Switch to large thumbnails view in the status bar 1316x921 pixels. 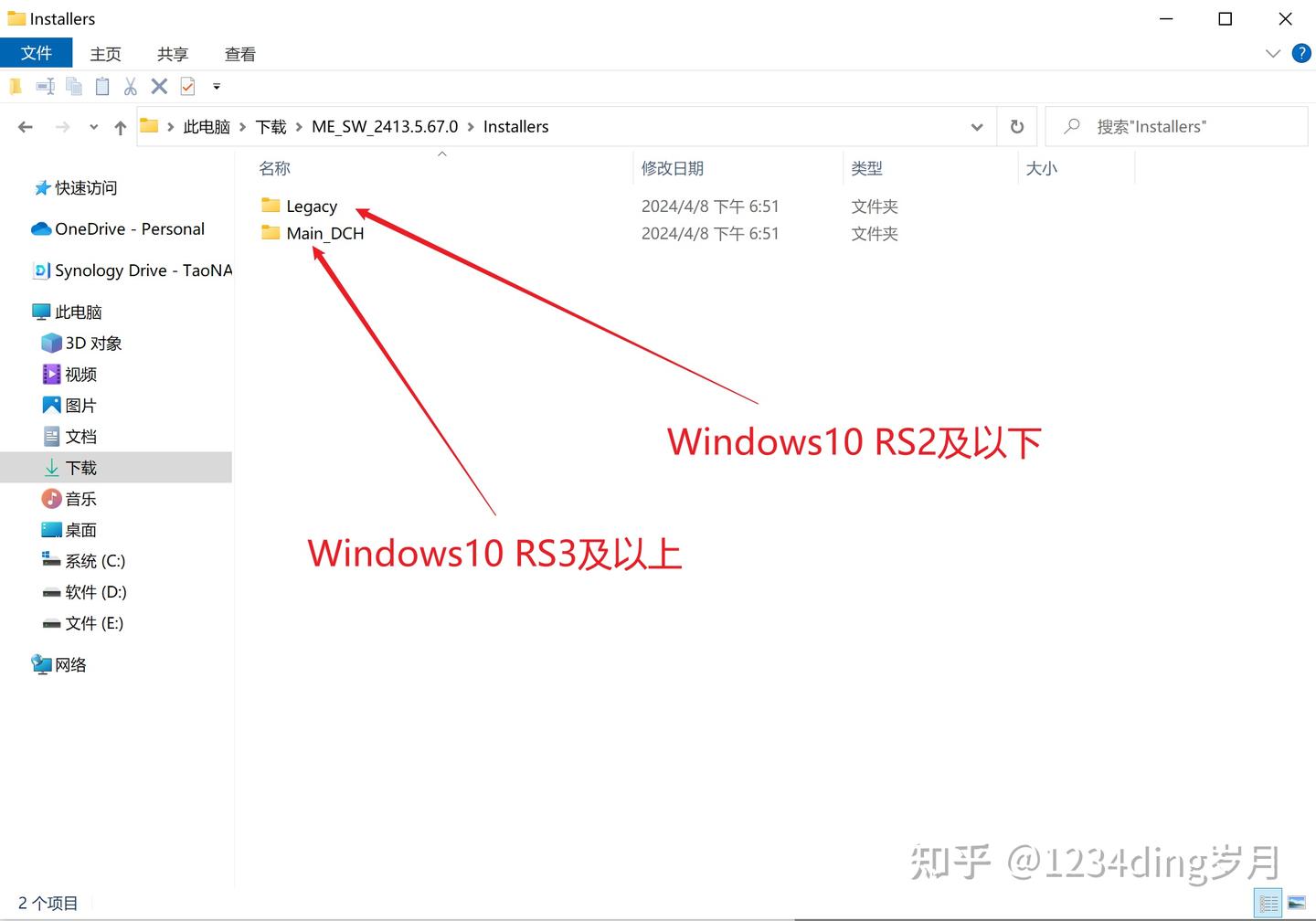pyautogui.click(x=1296, y=903)
